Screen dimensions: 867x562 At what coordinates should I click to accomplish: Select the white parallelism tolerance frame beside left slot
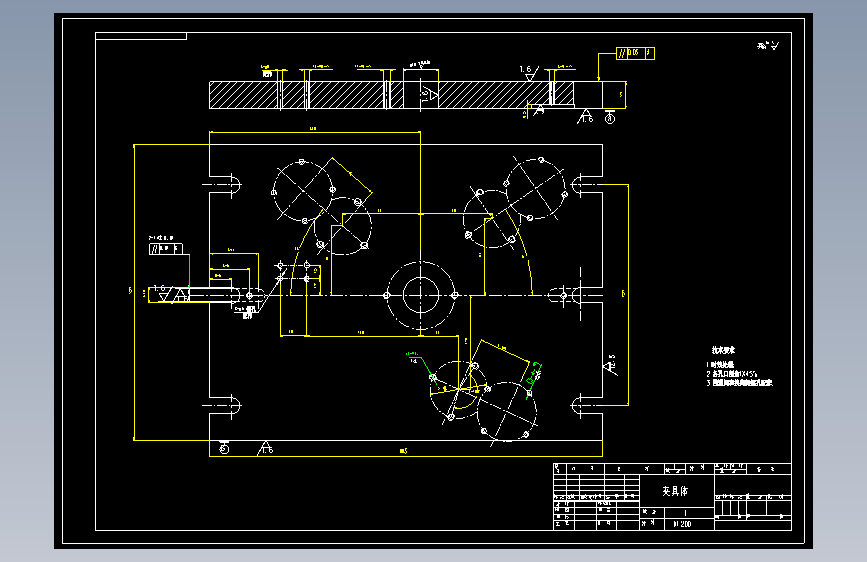[x=165, y=249]
